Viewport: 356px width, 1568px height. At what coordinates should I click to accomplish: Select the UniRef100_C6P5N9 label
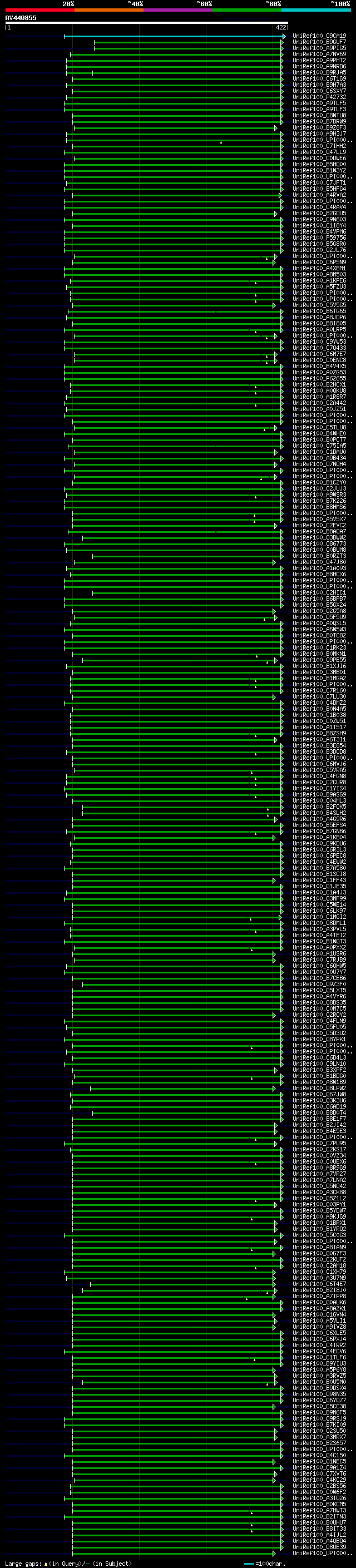[x=319, y=263]
